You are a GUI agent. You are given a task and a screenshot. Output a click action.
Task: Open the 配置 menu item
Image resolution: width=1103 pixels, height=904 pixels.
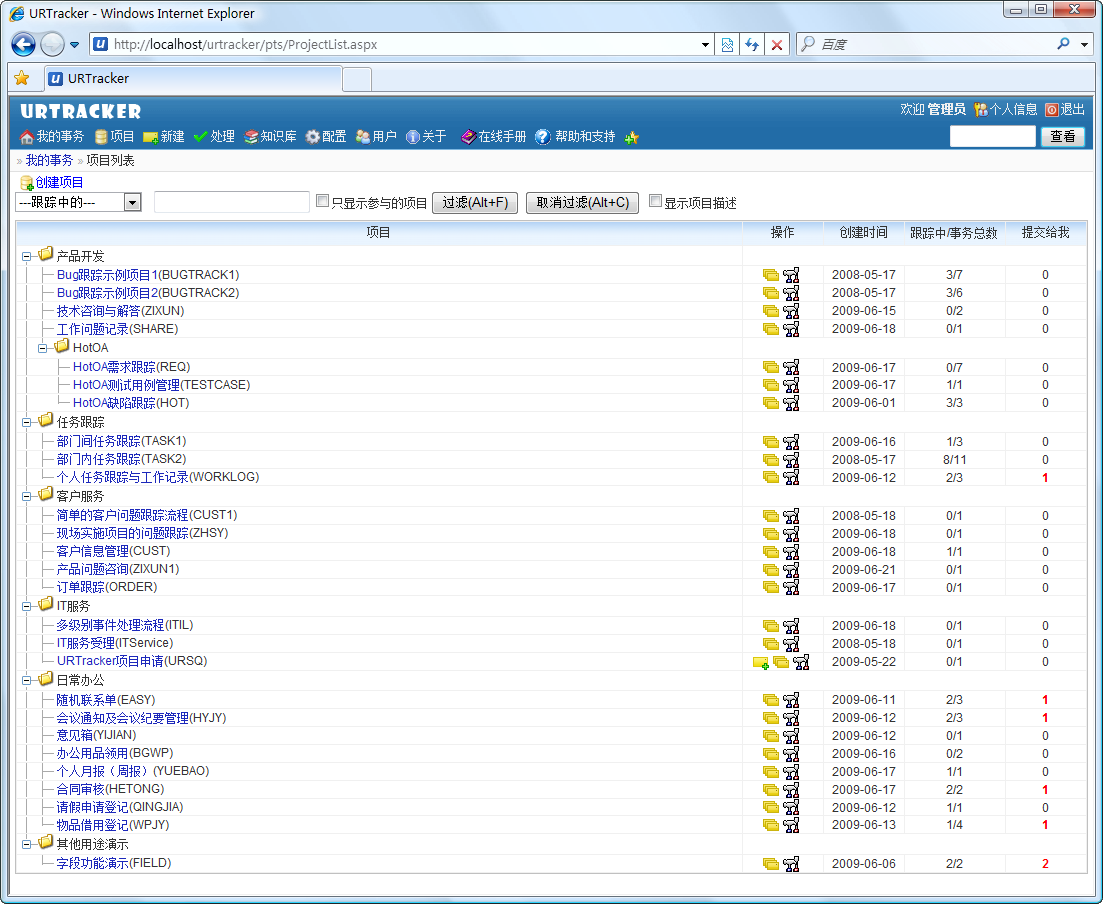click(326, 136)
